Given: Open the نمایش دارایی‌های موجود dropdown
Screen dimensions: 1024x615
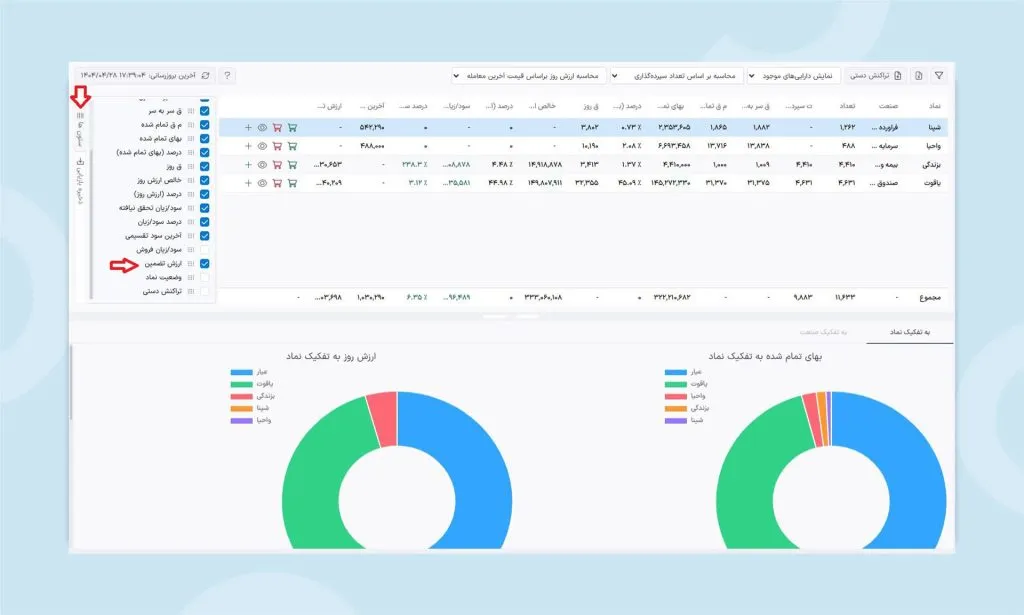Looking at the screenshot, I should [x=793, y=76].
